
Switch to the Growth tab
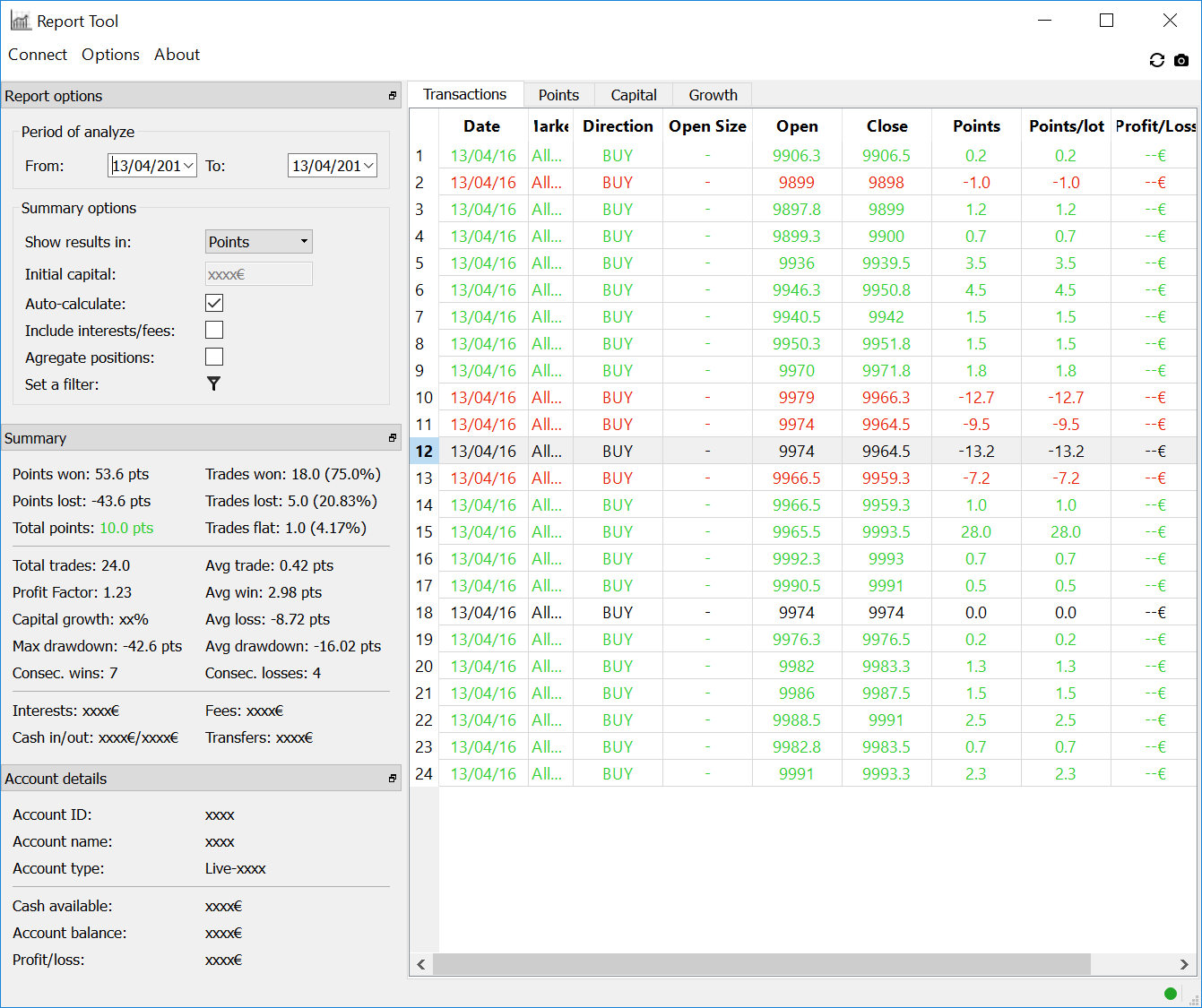[713, 95]
